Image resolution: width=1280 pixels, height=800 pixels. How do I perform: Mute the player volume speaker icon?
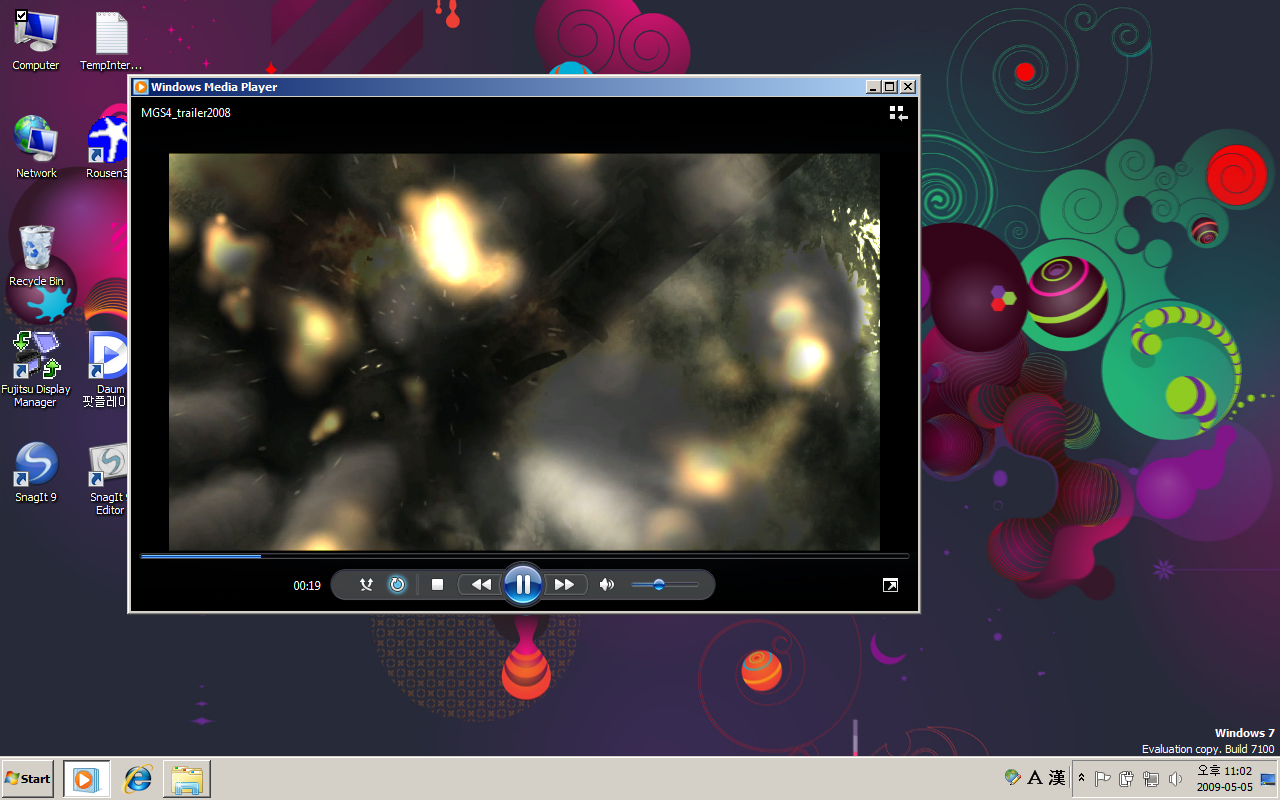pyautogui.click(x=606, y=585)
